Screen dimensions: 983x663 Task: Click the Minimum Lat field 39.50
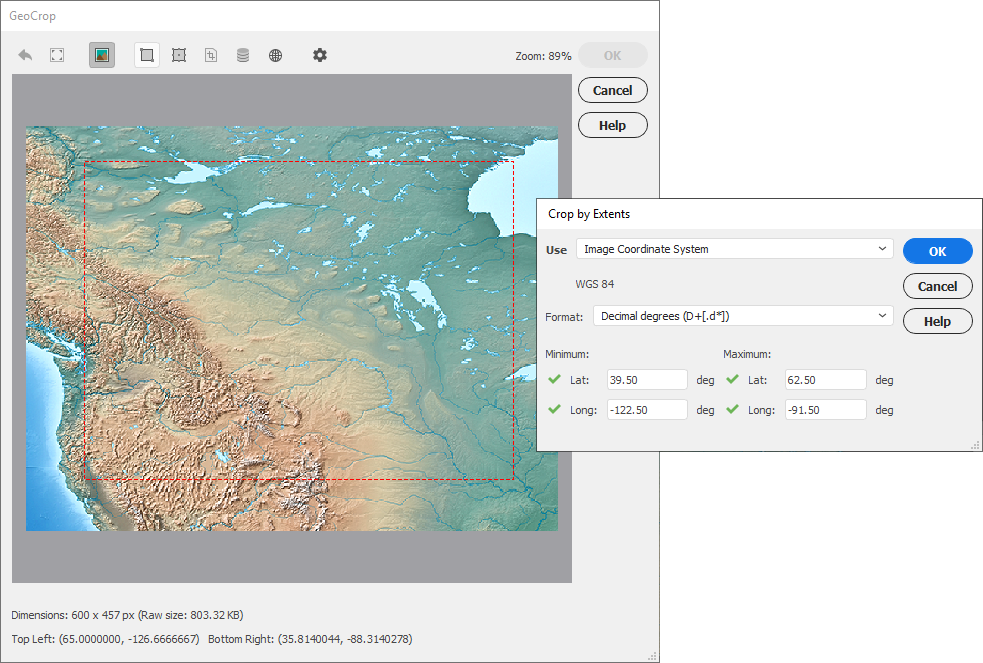click(x=648, y=380)
